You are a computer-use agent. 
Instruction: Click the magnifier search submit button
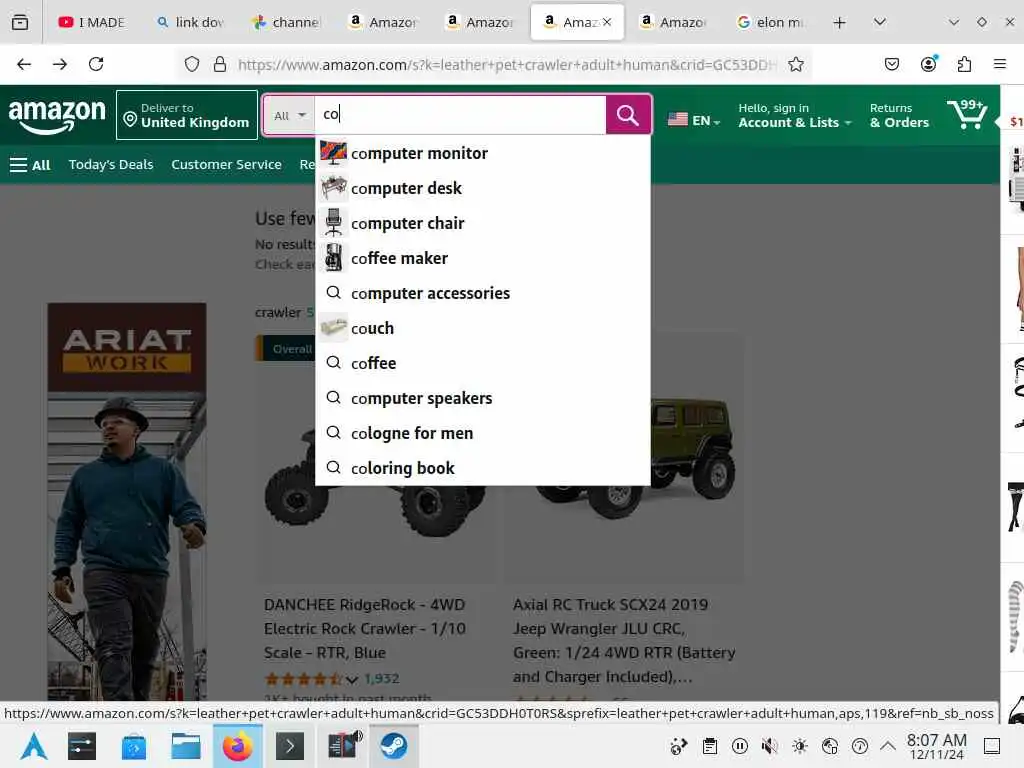[x=627, y=115]
